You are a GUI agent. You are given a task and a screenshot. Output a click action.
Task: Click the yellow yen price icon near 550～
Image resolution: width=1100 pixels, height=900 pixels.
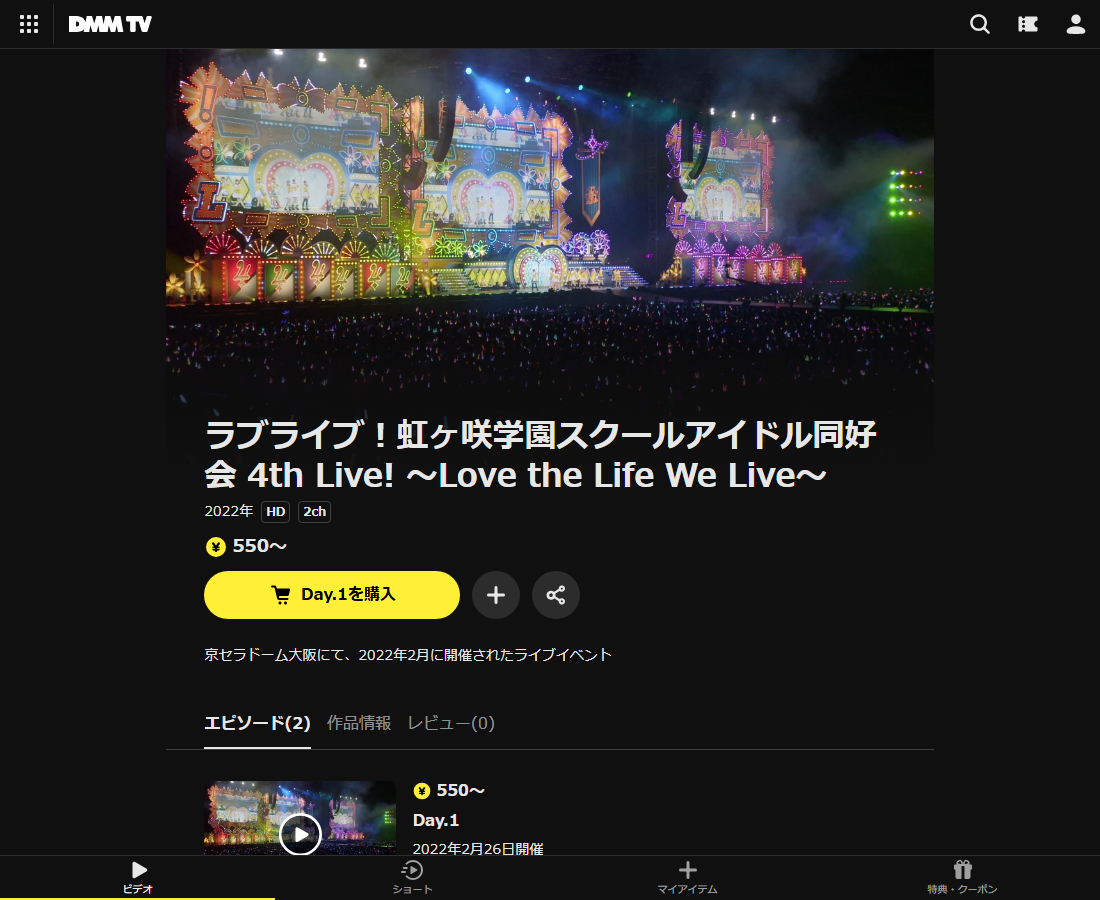[x=215, y=546]
